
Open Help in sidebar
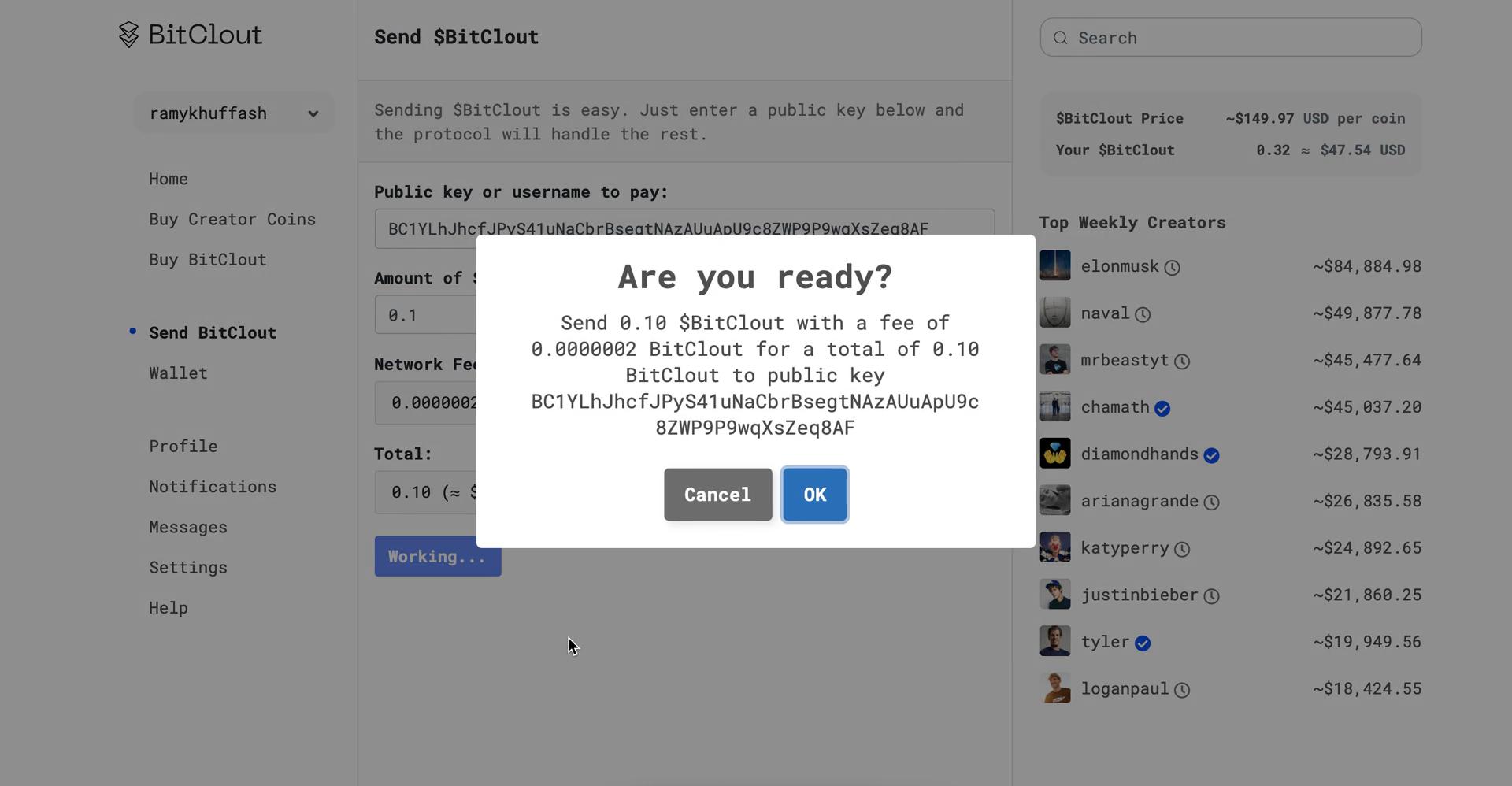169,607
